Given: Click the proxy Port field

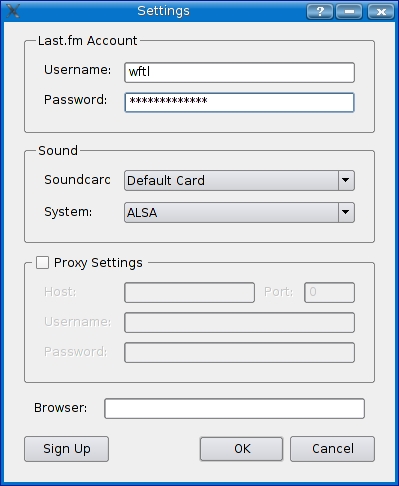Looking at the screenshot, I should 329,292.
